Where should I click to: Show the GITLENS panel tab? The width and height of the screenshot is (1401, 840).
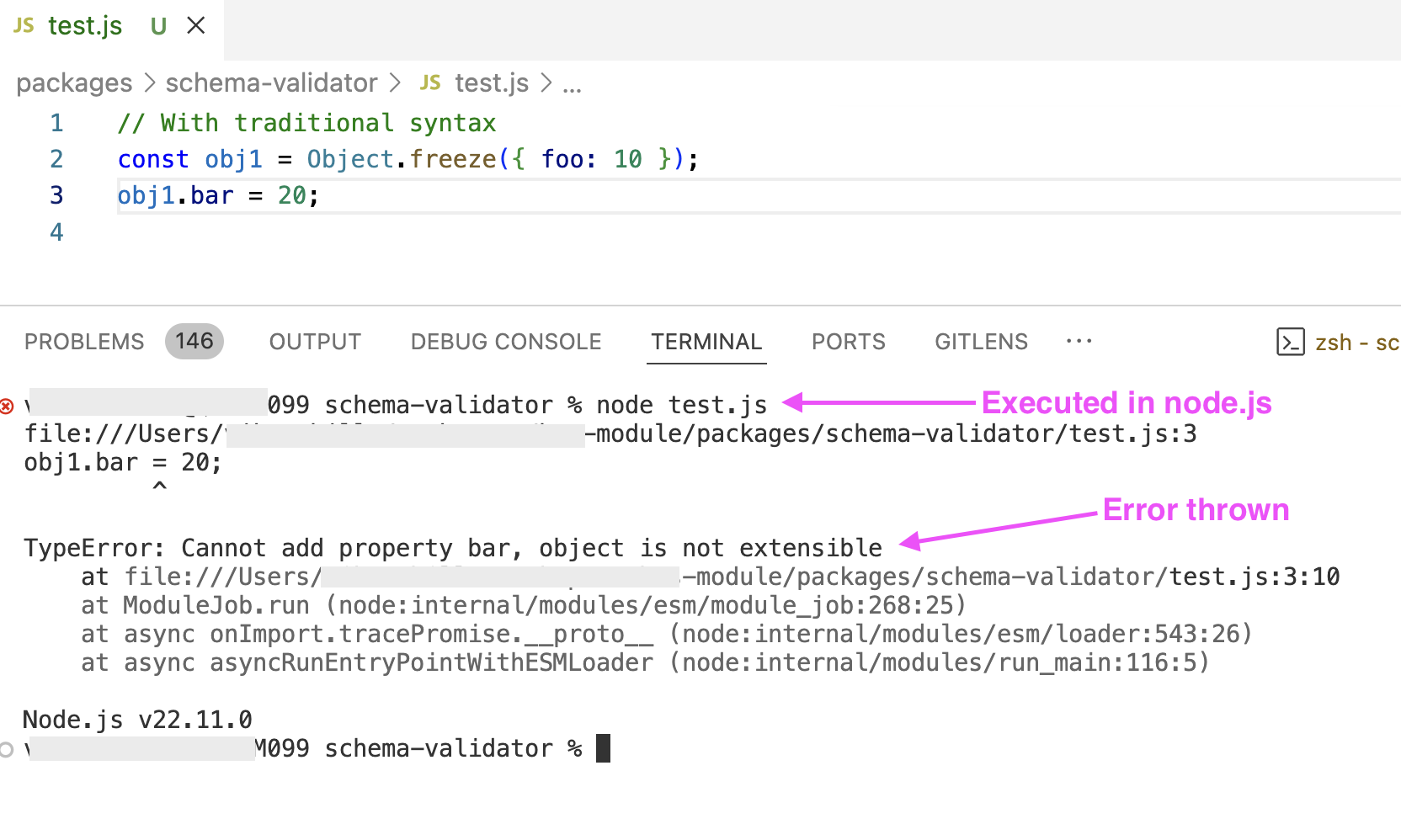(981, 341)
